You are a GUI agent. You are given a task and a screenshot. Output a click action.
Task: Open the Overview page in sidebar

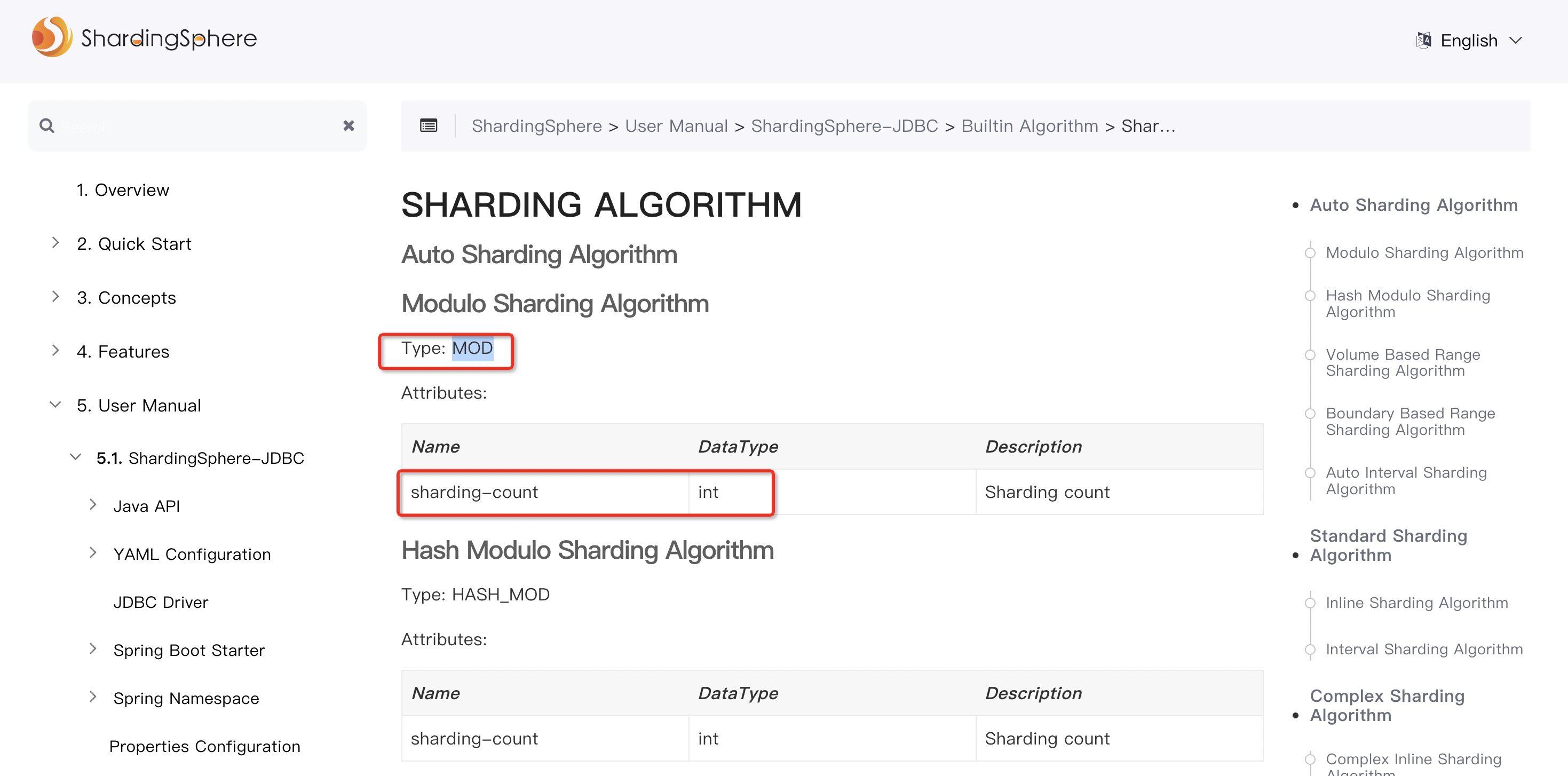coord(122,190)
